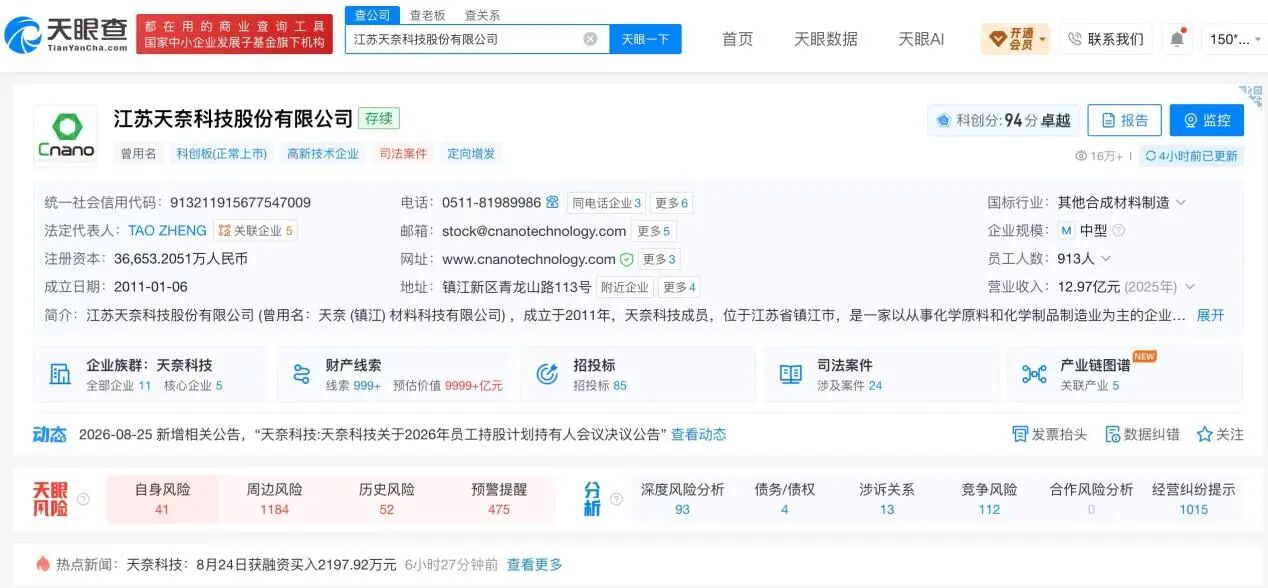This screenshot has height=588, width=1268.
Task: Click the views count eye icon
Action: click(x=1081, y=156)
